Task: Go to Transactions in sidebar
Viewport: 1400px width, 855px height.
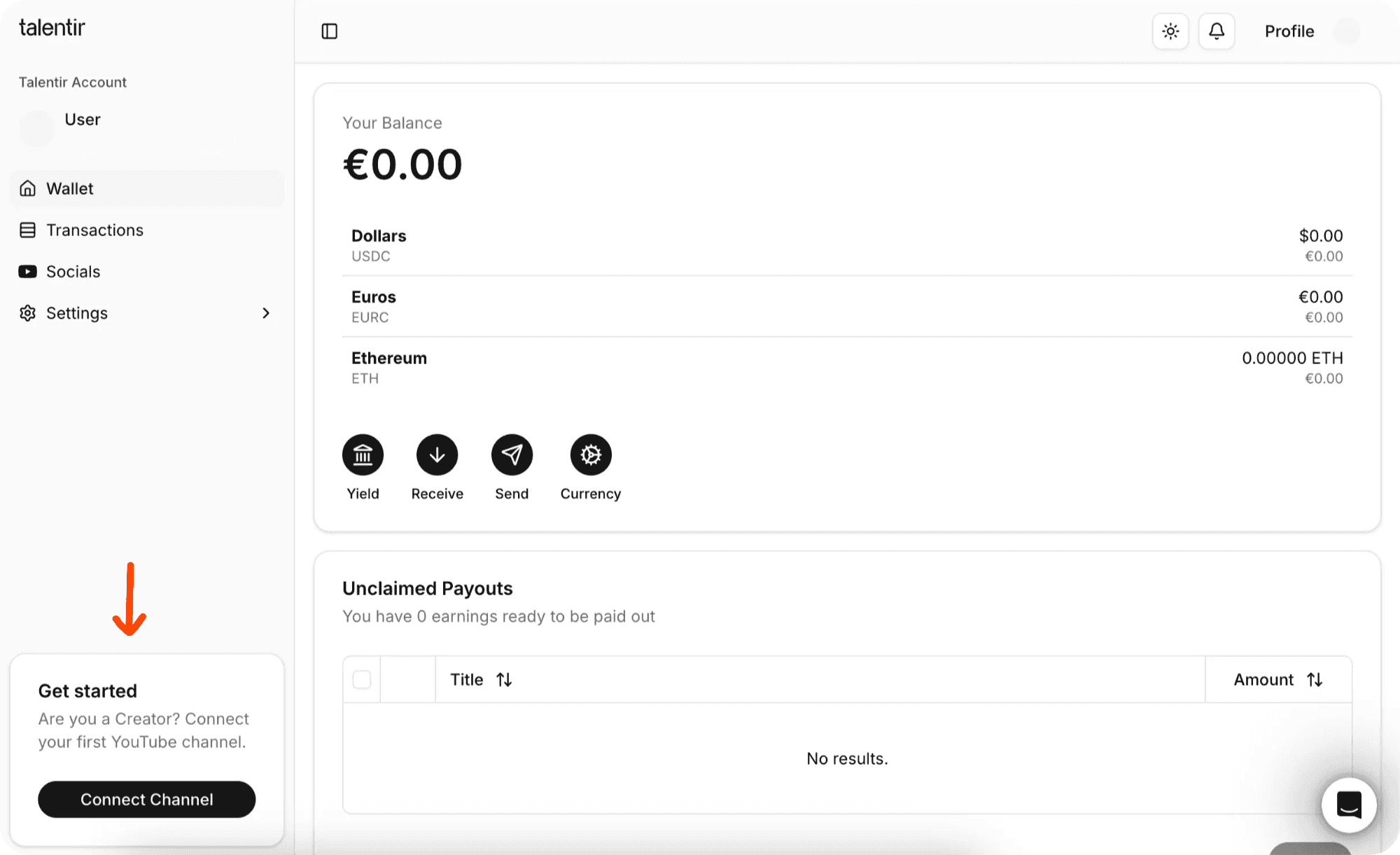Action: coord(94,230)
